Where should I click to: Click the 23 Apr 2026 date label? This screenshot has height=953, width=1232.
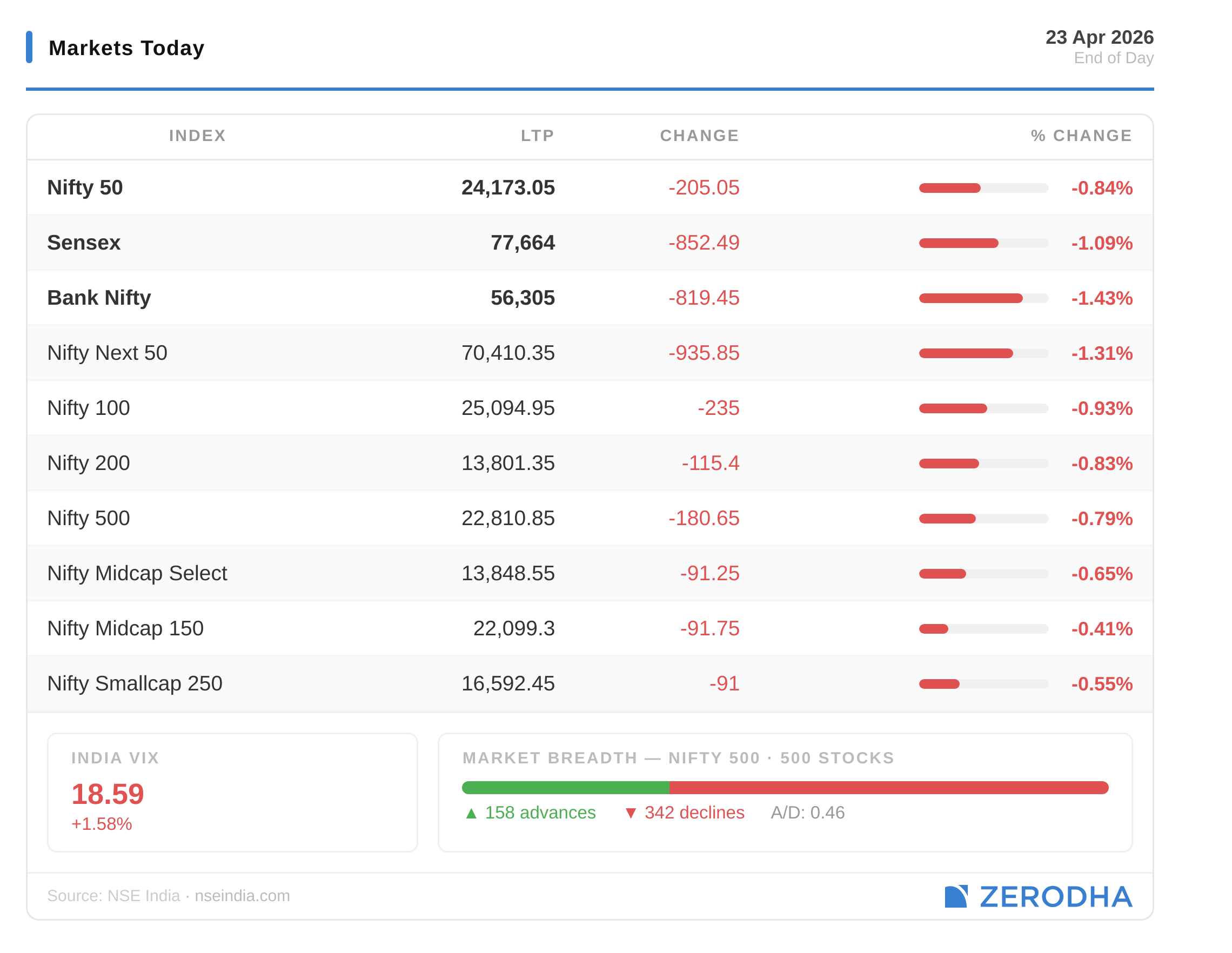click(1099, 37)
